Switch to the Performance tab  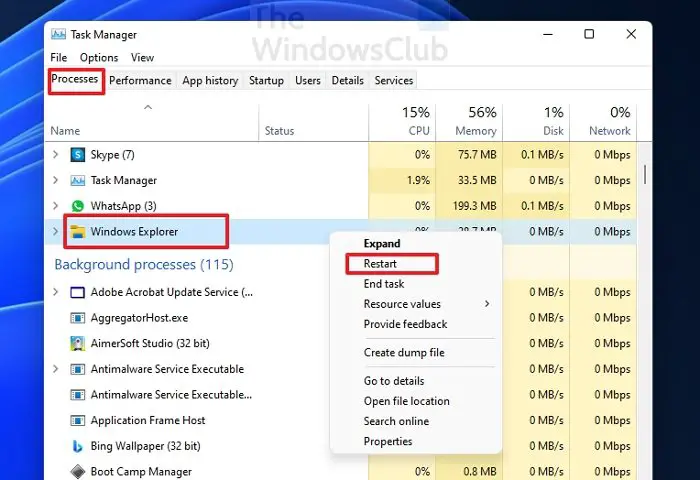(x=140, y=80)
